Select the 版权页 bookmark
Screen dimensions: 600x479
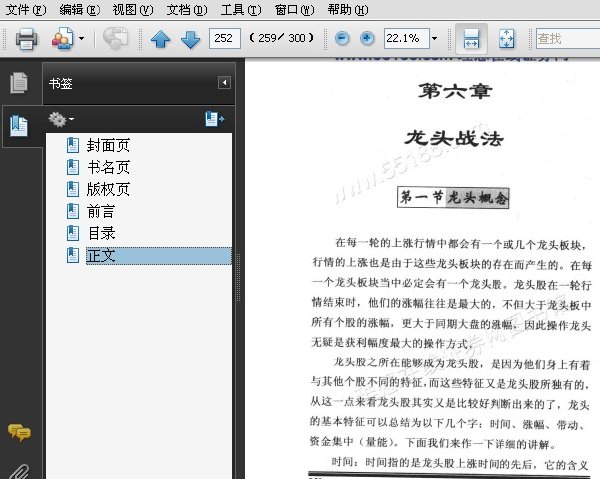[108, 189]
